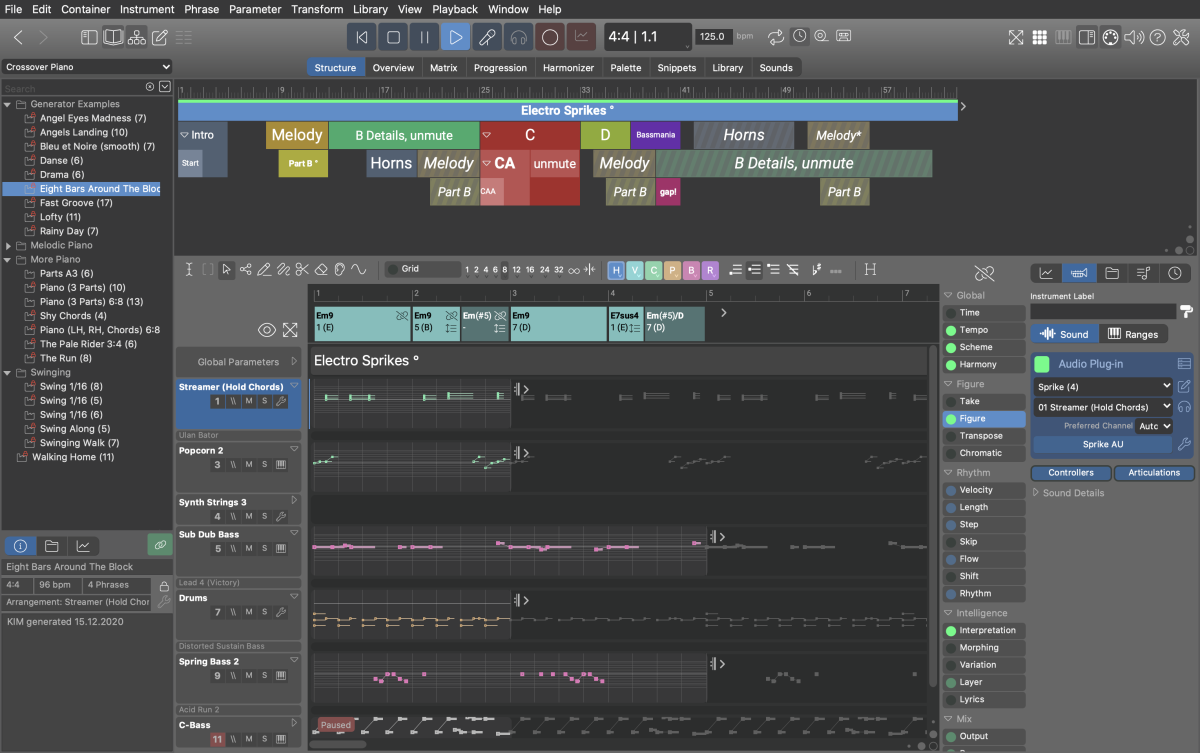Image resolution: width=1200 pixels, height=753 pixels.
Task: Switch to the Ranges tab
Action: click(1133, 334)
